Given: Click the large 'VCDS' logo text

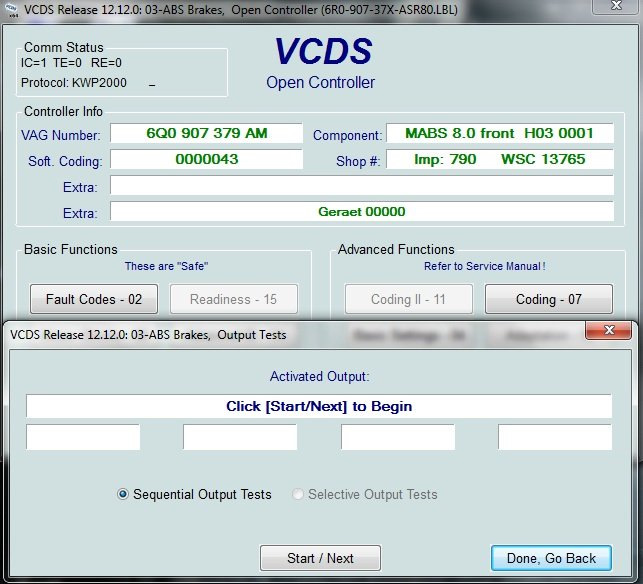Looking at the screenshot, I should click(323, 51).
